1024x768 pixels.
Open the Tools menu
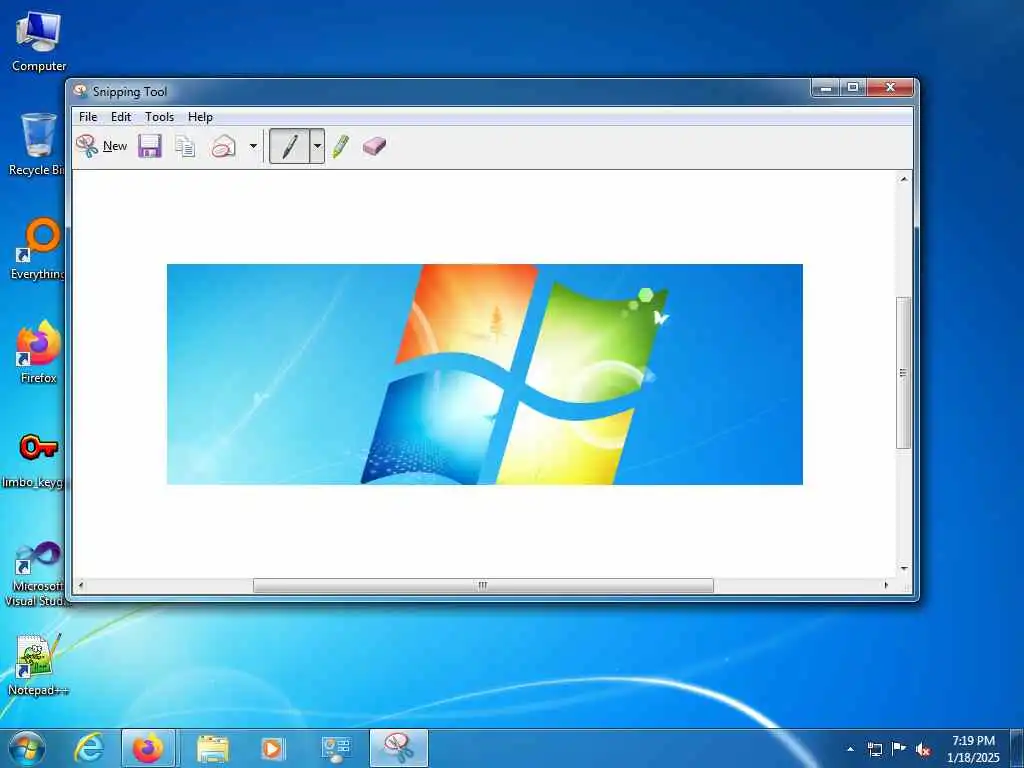(x=159, y=117)
